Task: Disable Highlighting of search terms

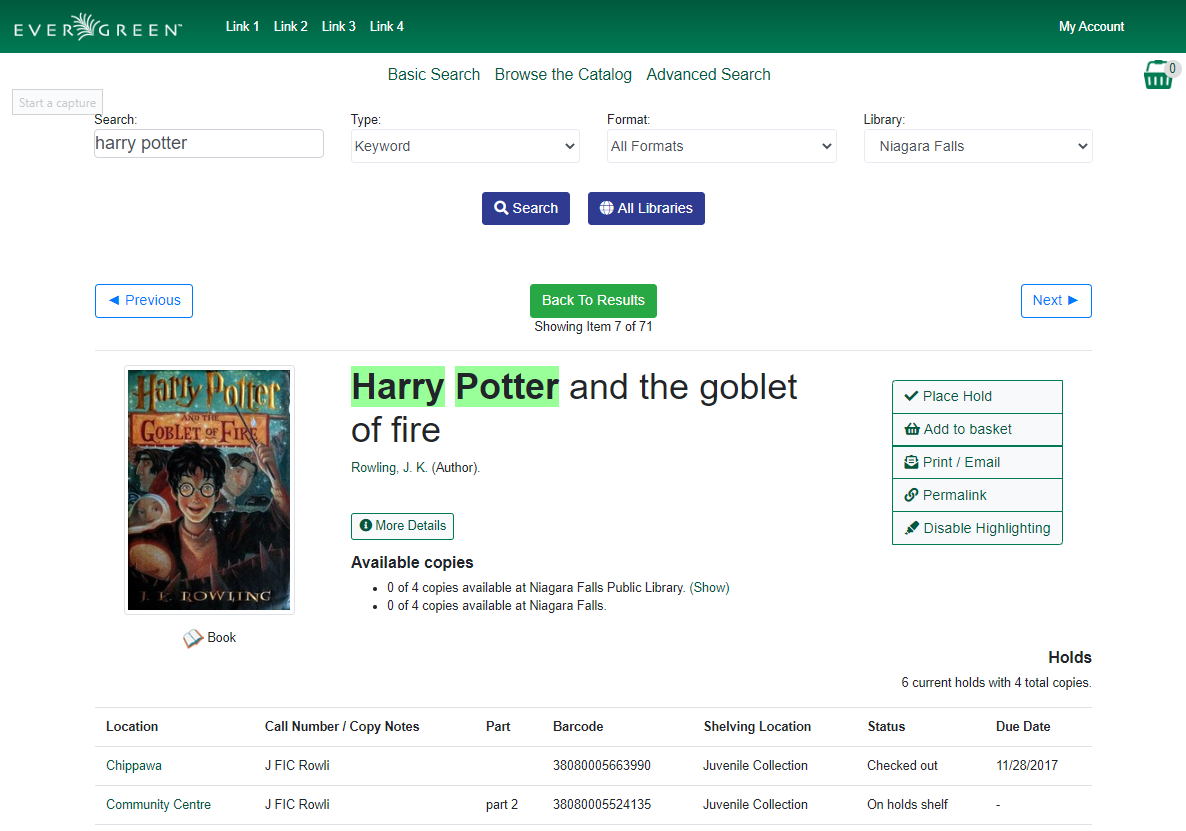Action: tap(977, 528)
